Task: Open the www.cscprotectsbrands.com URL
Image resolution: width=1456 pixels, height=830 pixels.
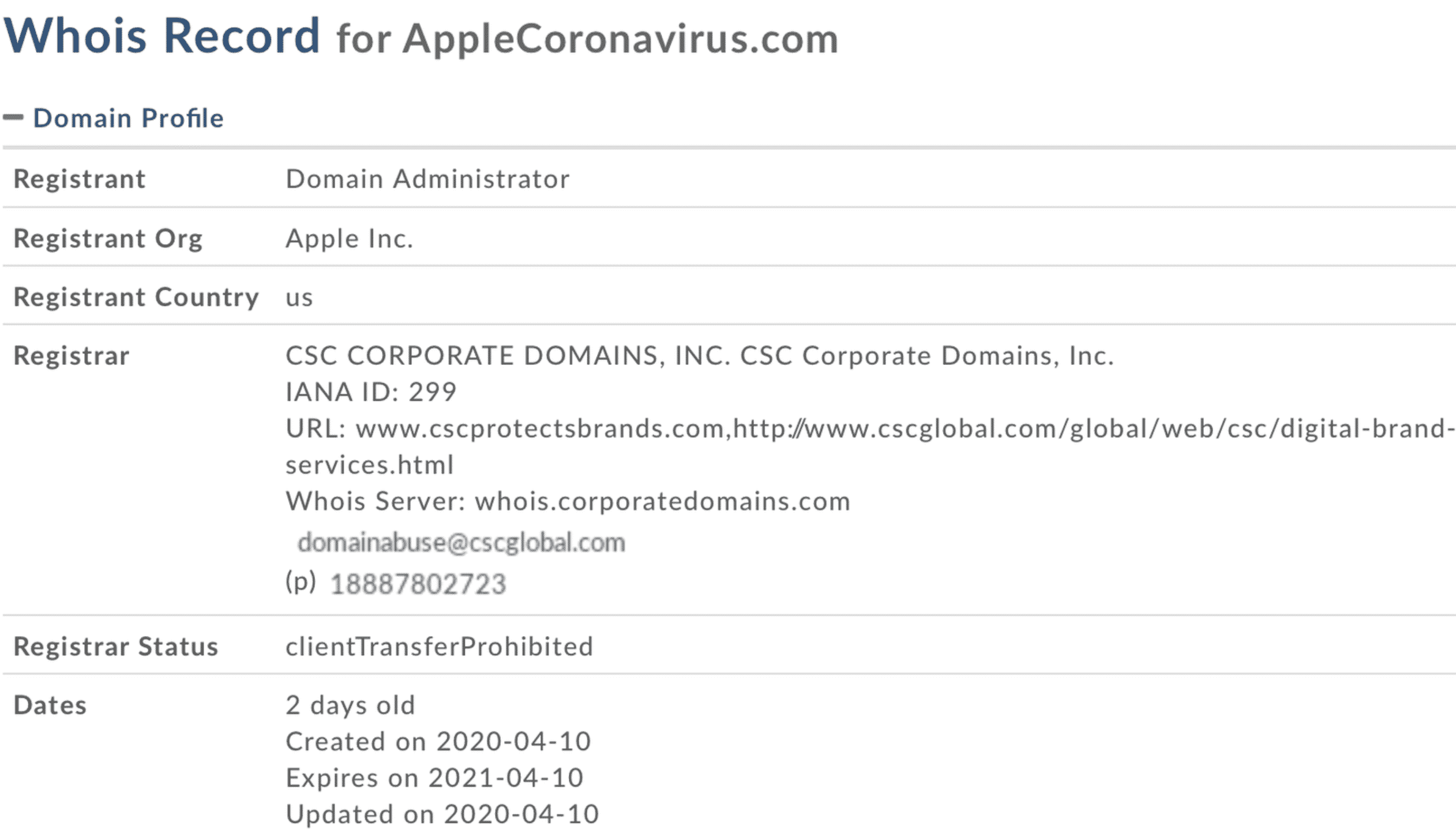Action: (x=539, y=428)
